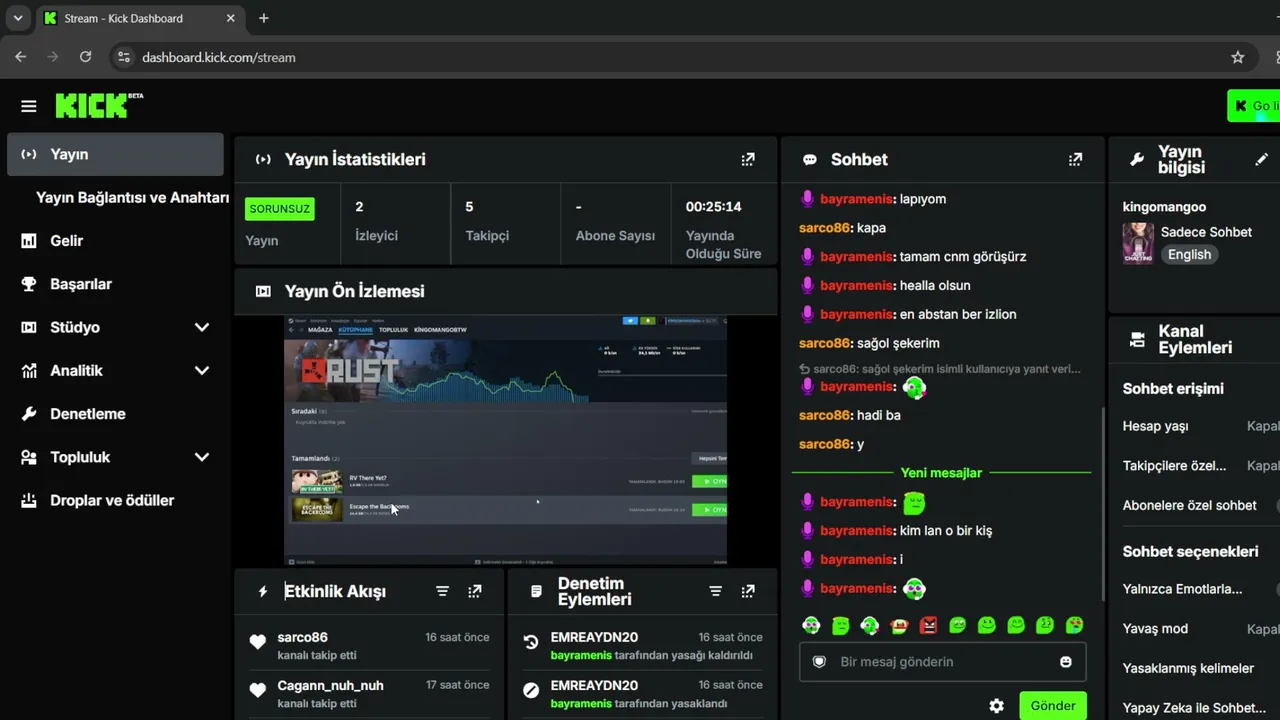Screen dimensions: 1280x720
Task: Edit Yayın bilgisi with the pencil icon
Action: (1262, 159)
